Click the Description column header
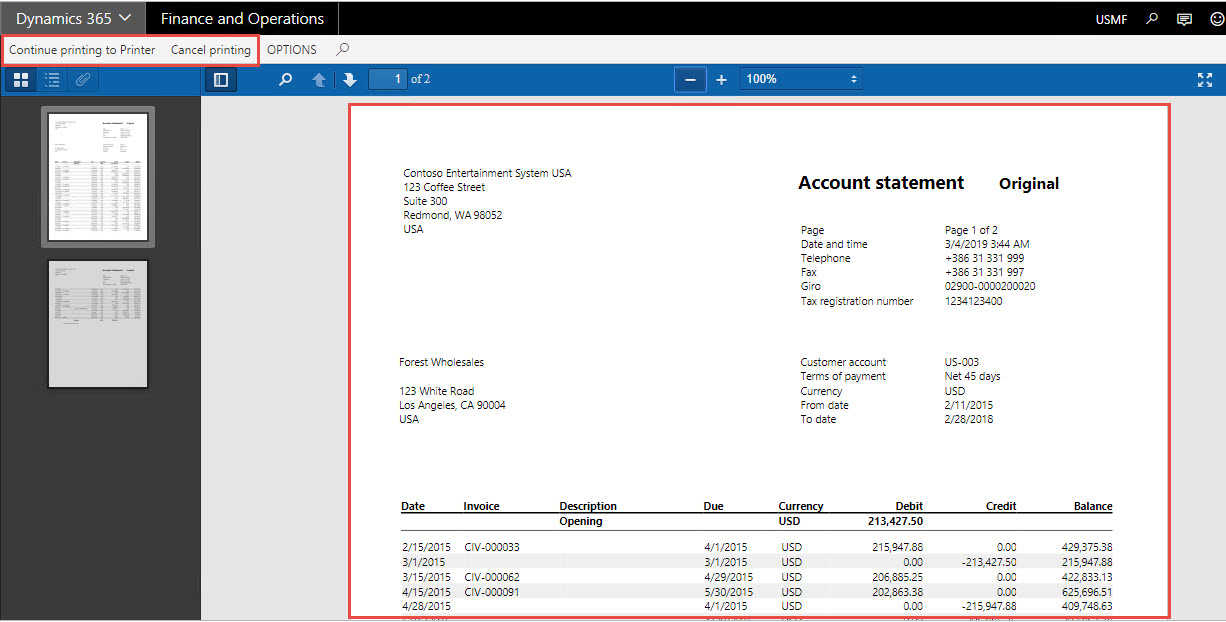This screenshot has width=1226, height=622. pyautogui.click(x=588, y=506)
